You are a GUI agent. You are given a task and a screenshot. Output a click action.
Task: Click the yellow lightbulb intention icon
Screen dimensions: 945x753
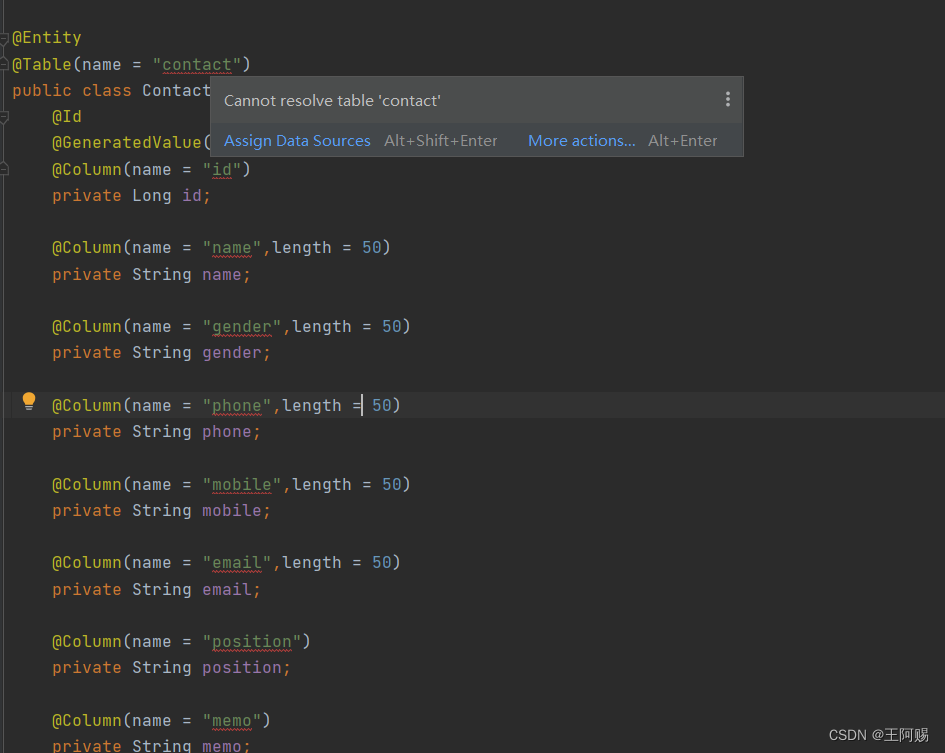[x=28, y=400]
